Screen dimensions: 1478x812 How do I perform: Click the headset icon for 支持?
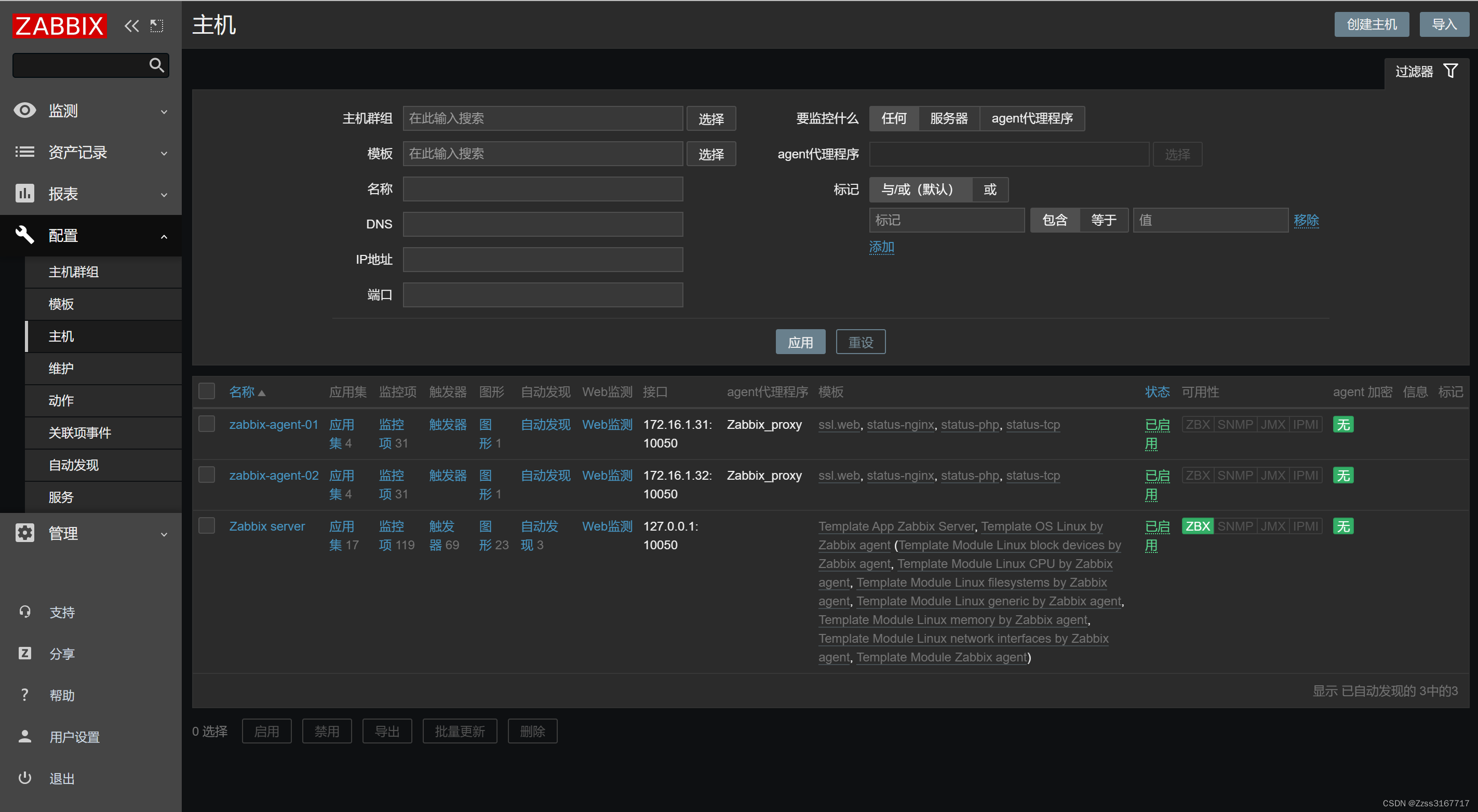click(25, 612)
